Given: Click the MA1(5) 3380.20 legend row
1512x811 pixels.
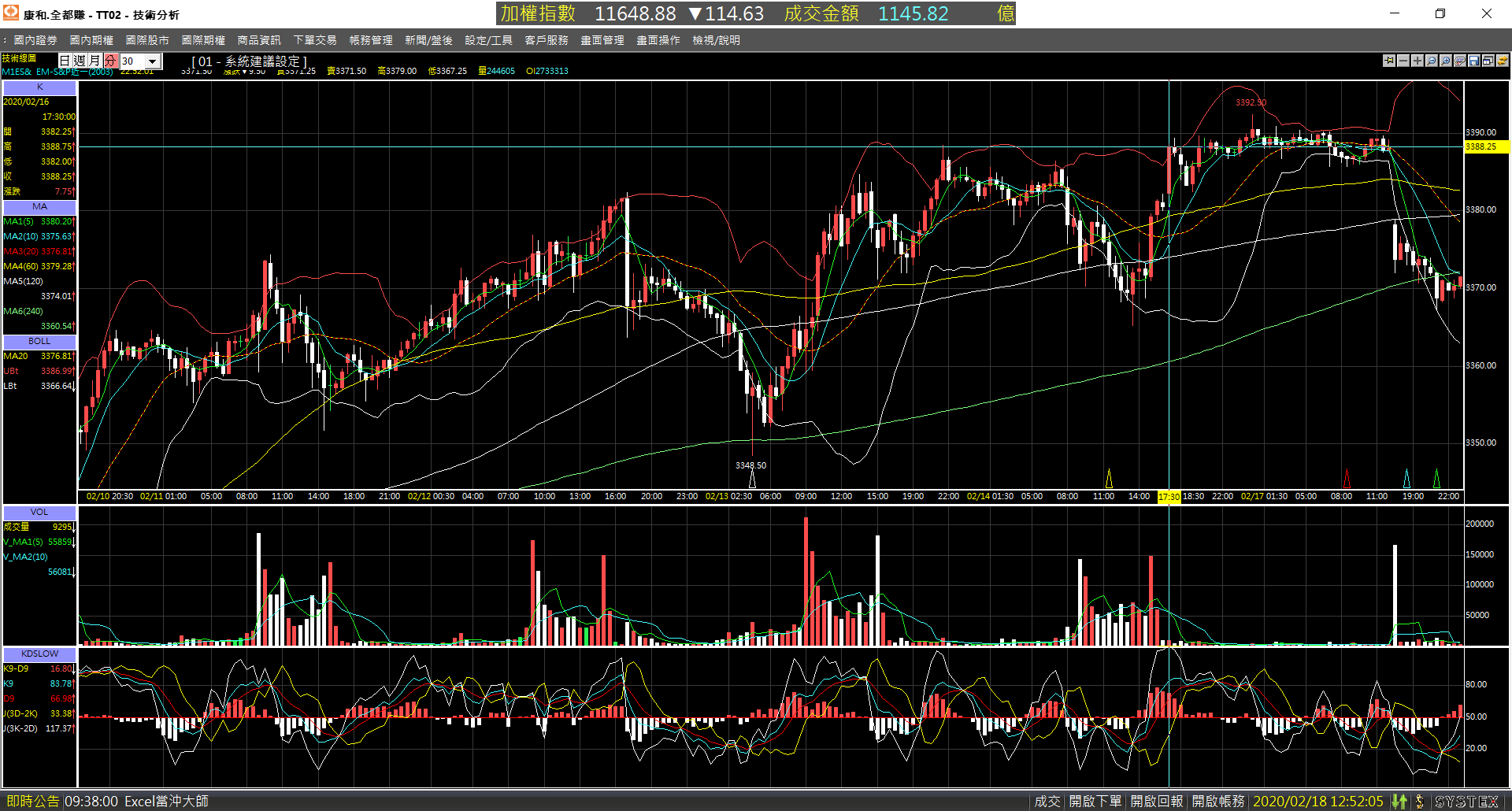Looking at the screenshot, I should [x=39, y=222].
